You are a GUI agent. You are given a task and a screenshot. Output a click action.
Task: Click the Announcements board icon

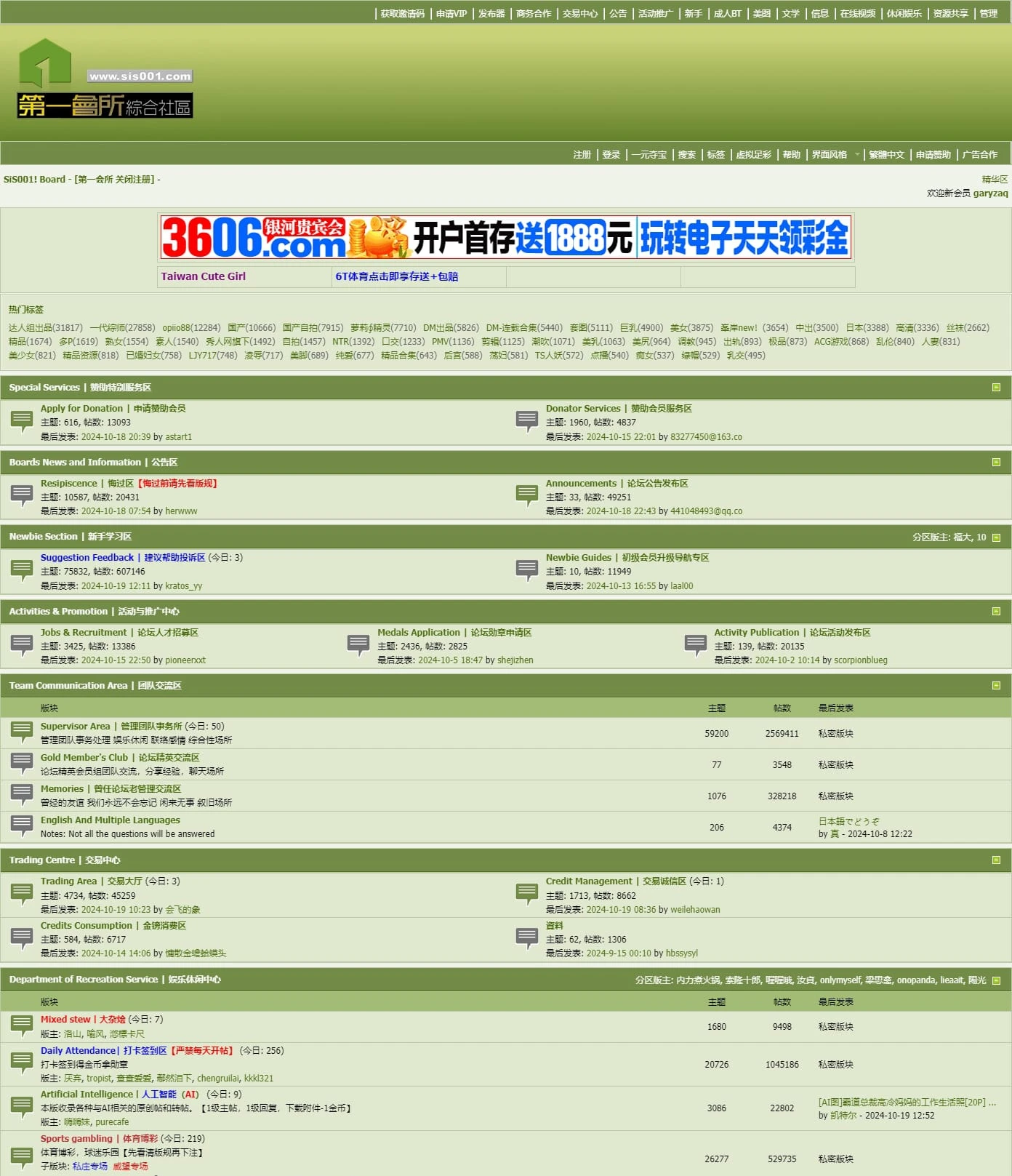[x=527, y=495]
